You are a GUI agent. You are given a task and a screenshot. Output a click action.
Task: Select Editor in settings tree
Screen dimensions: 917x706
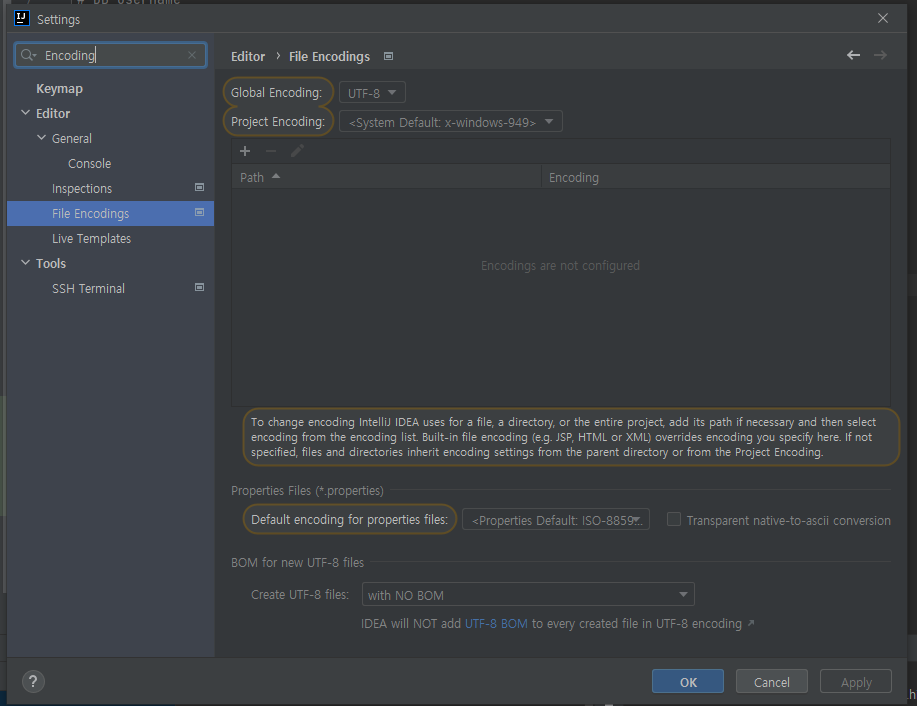point(53,113)
